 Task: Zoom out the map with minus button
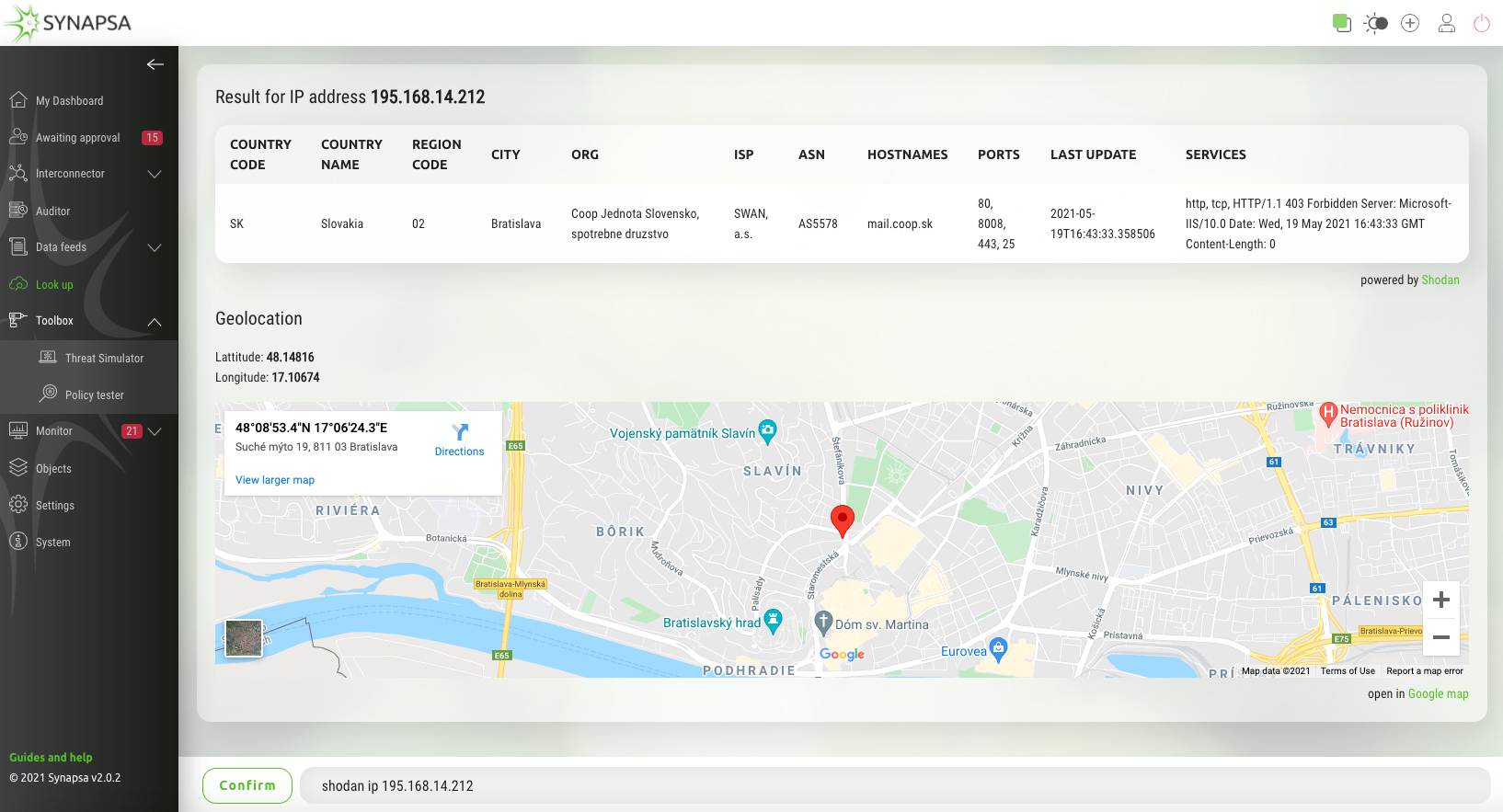tap(1441, 637)
